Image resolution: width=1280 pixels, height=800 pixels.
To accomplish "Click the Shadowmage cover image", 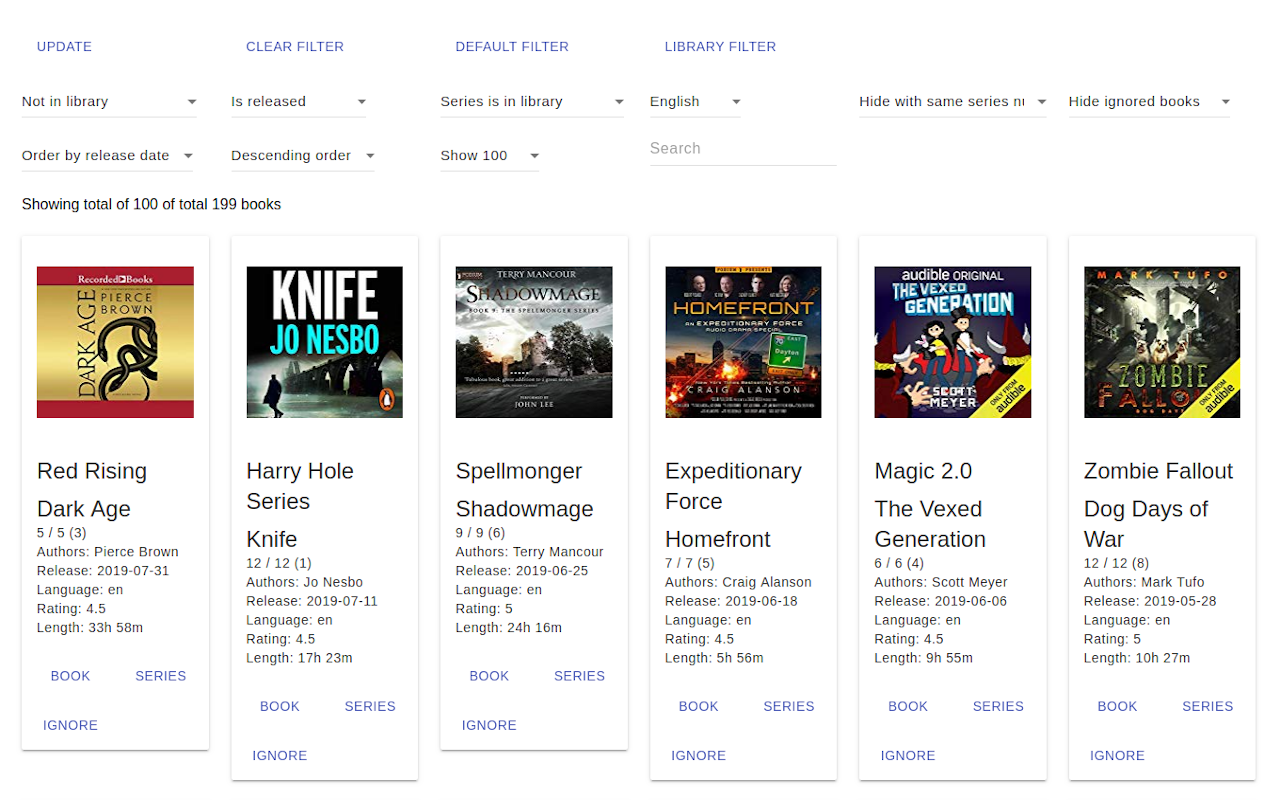I will click(x=534, y=342).
